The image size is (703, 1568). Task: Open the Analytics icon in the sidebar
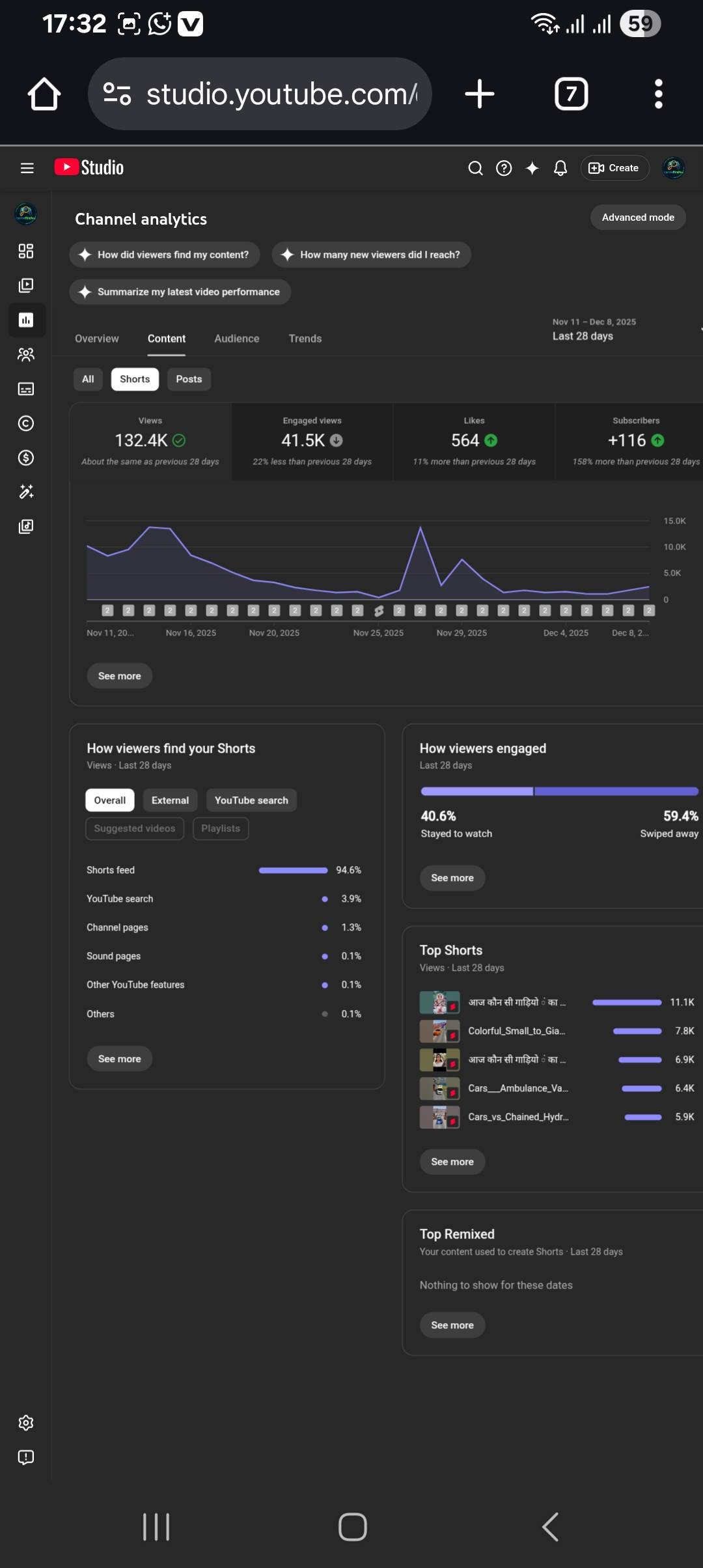coord(26,320)
